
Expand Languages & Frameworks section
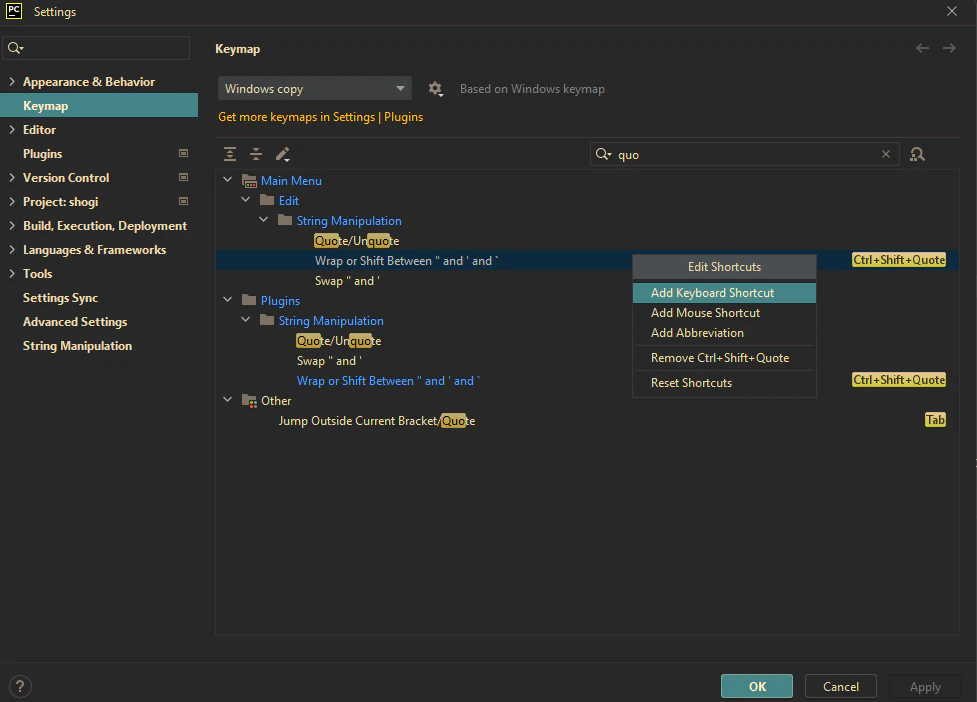coord(12,249)
